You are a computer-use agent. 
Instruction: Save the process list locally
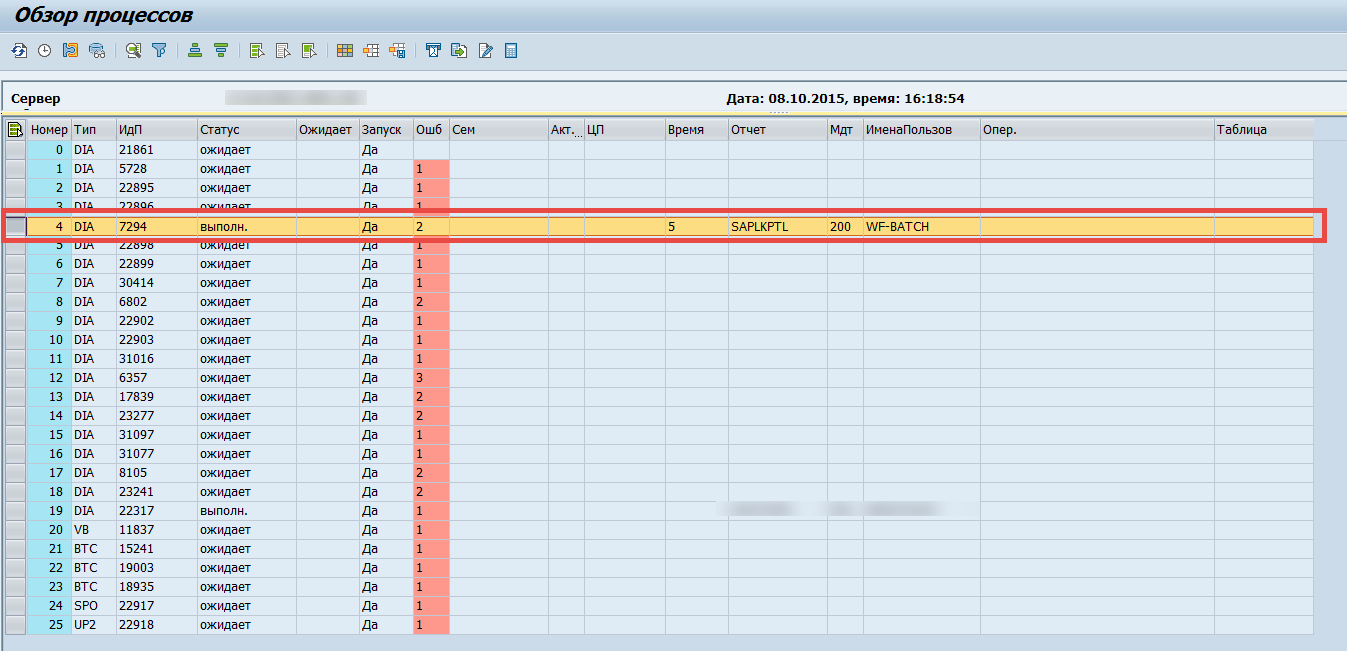[x=69, y=50]
